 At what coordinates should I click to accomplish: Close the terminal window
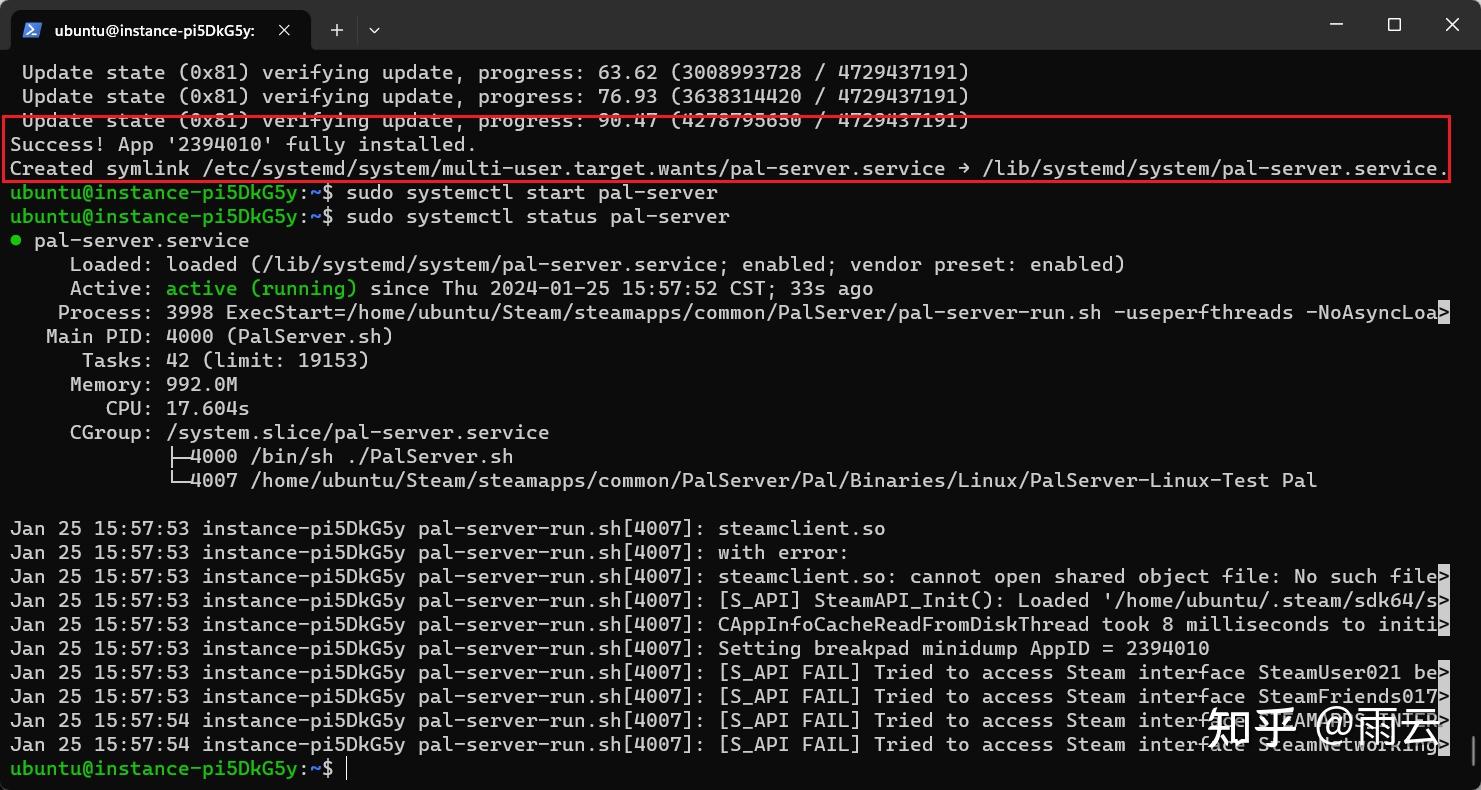(x=1451, y=25)
